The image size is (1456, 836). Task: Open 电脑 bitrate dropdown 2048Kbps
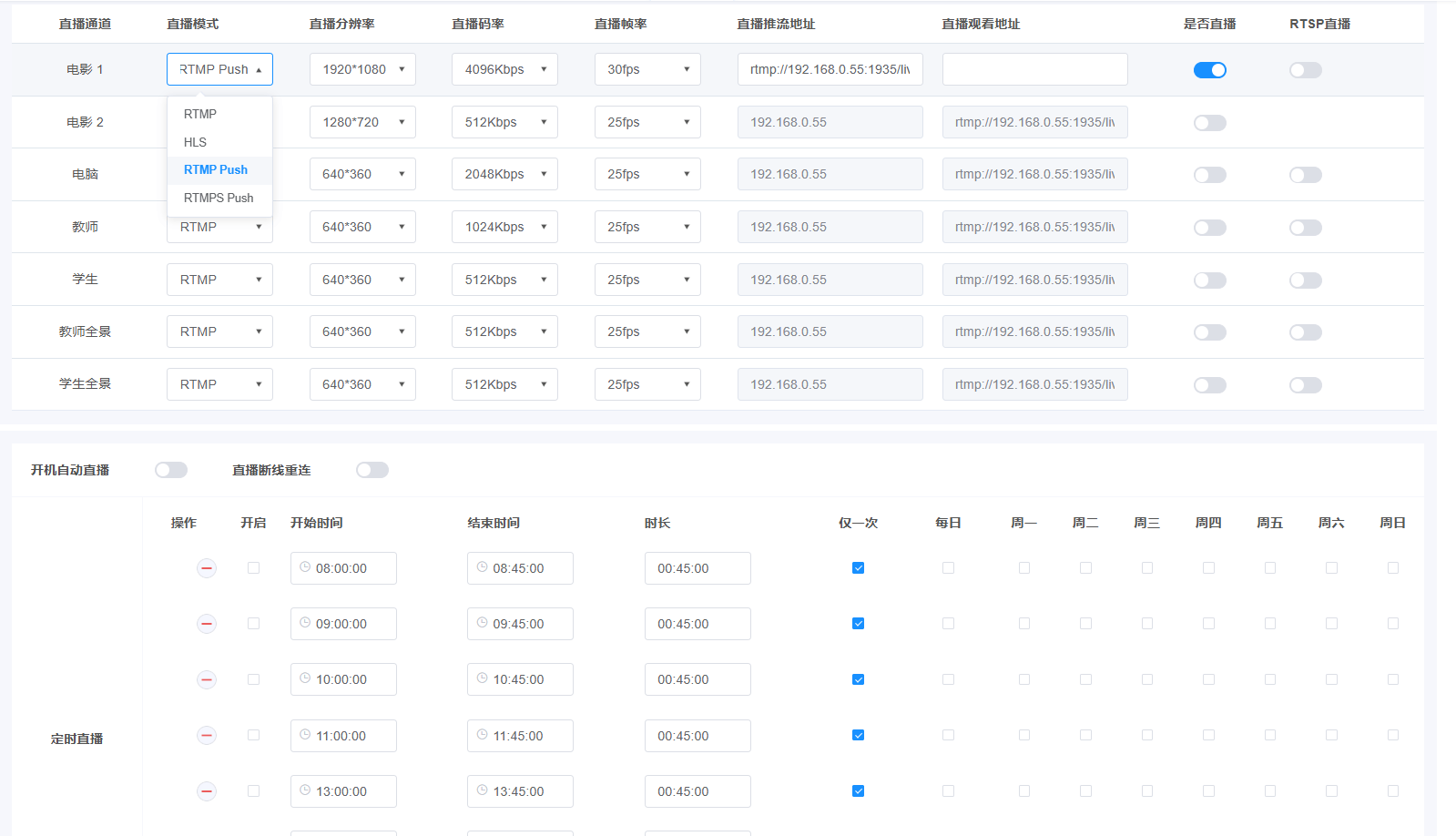[x=504, y=174]
